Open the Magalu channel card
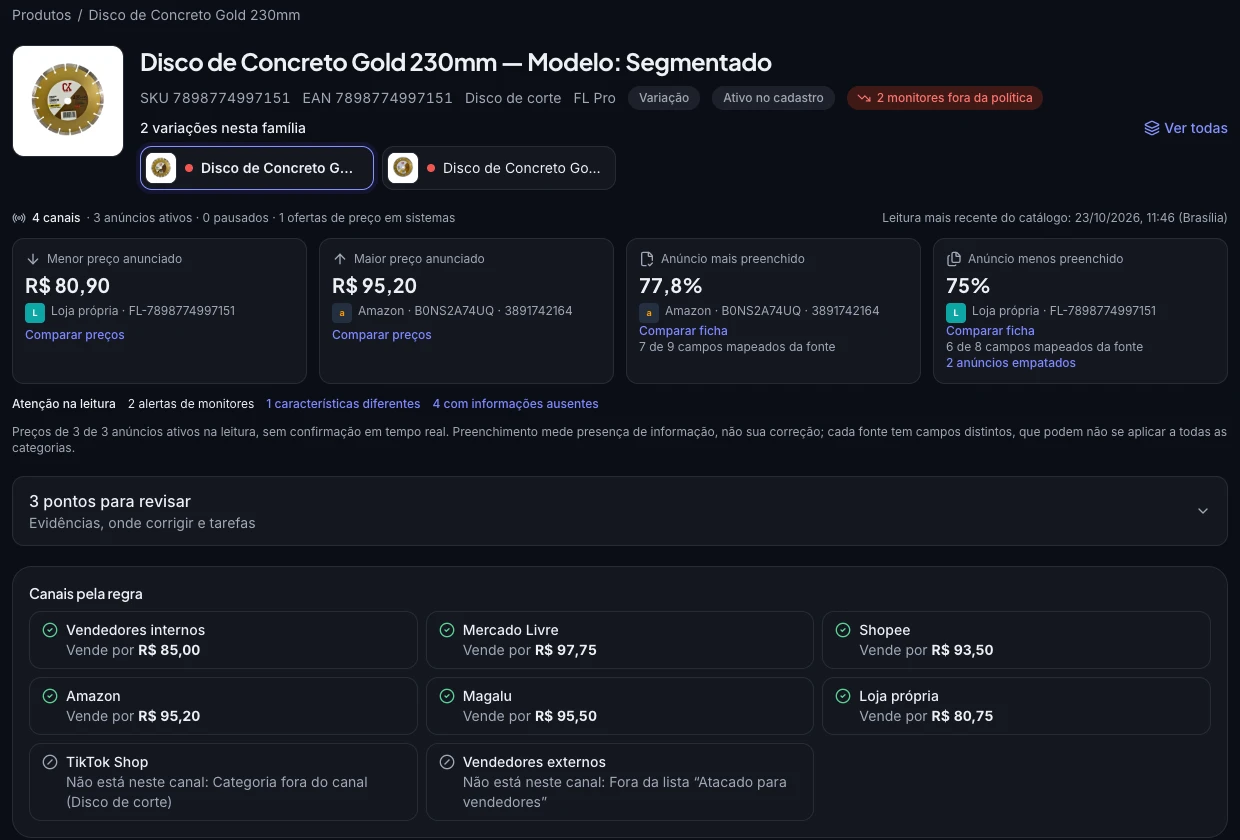 [x=620, y=706]
